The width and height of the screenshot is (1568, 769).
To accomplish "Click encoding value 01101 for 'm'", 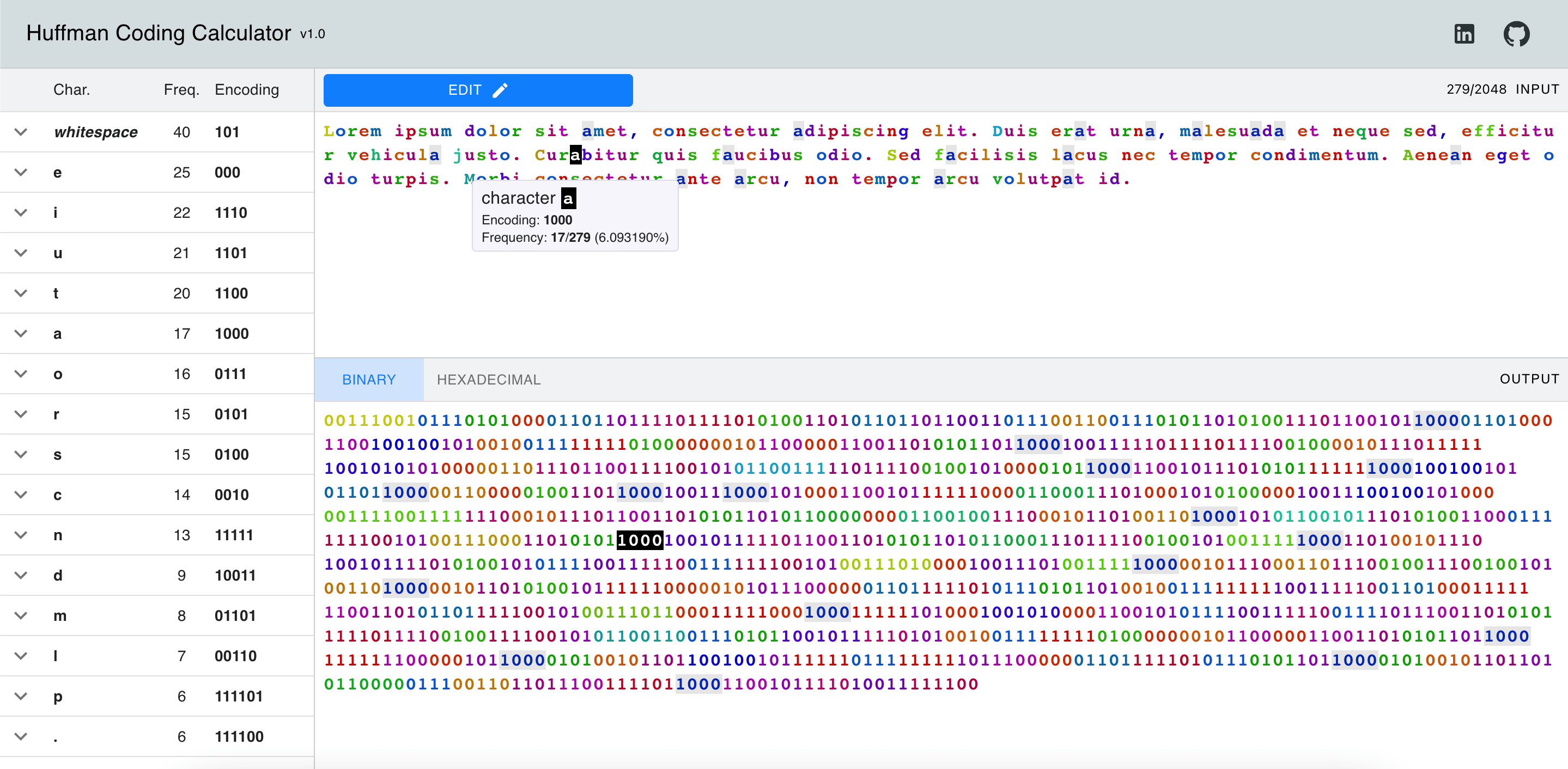I will (235, 615).
